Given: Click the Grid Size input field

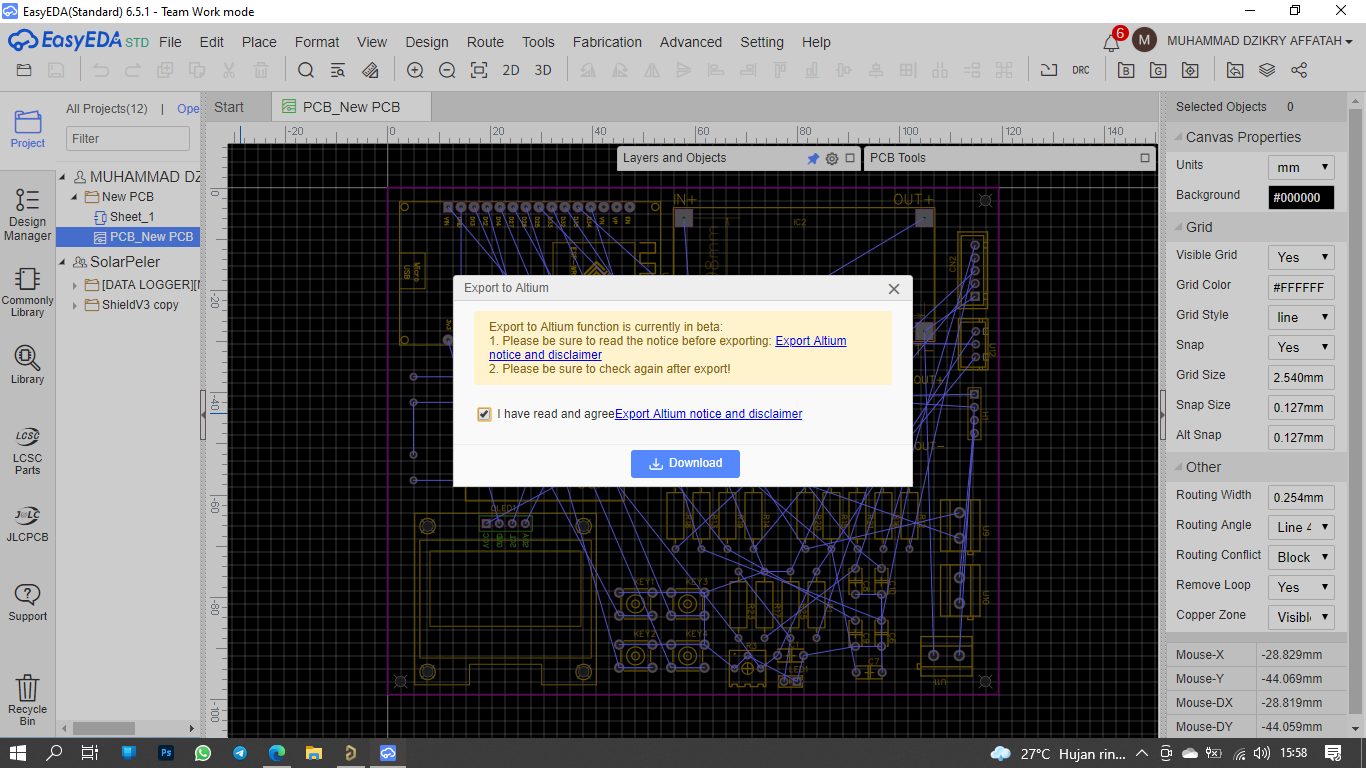Looking at the screenshot, I should click(1301, 377).
